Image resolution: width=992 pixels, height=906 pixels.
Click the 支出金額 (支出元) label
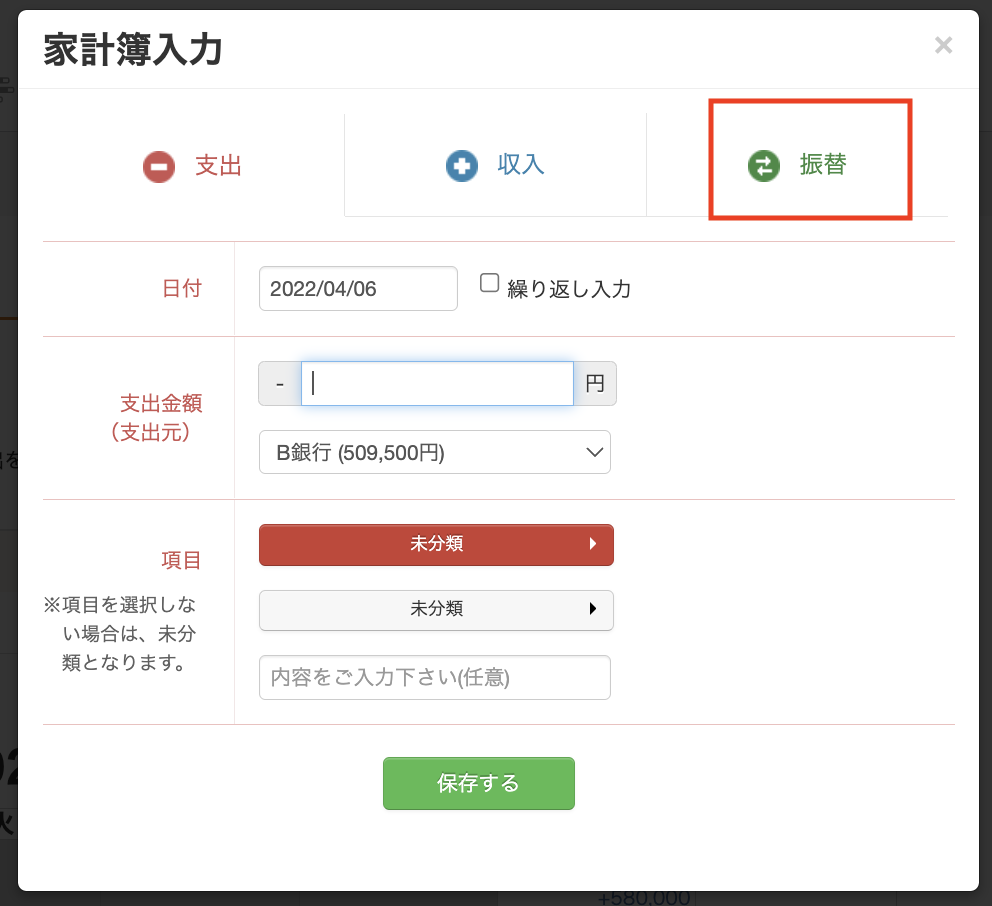(156, 418)
